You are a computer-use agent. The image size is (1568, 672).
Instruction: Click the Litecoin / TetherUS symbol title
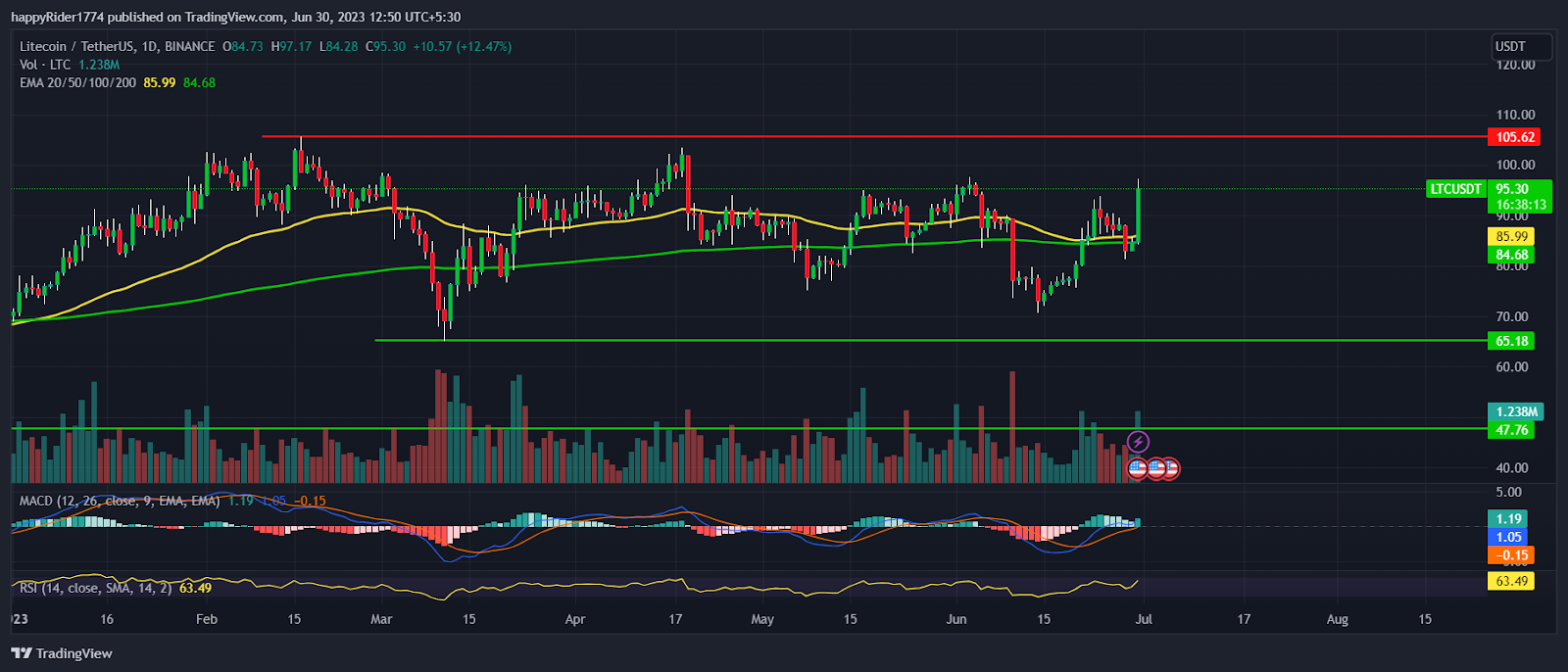click(117, 46)
